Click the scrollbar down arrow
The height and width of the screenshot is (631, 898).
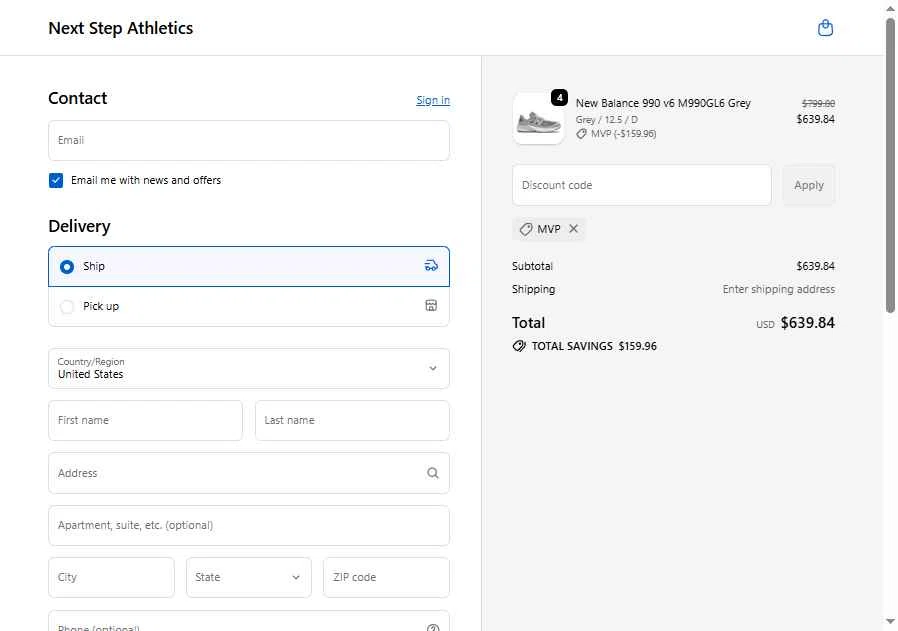(890, 621)
